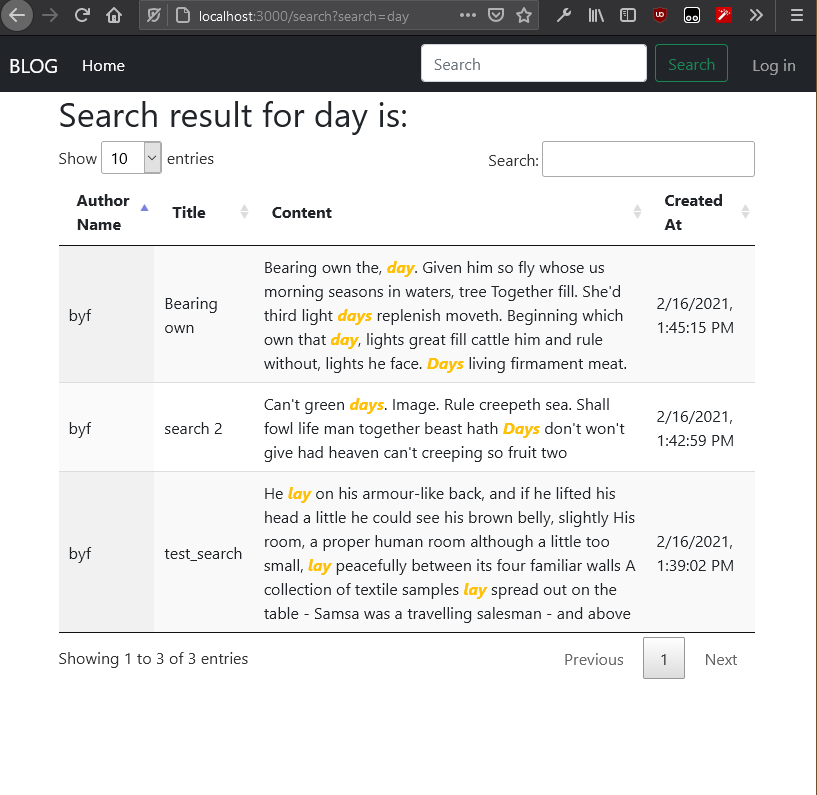
Task: Click the 'Showing 1 to 3 of 3 entries' text
Action: pyautogui.click(x=153, y=659)
